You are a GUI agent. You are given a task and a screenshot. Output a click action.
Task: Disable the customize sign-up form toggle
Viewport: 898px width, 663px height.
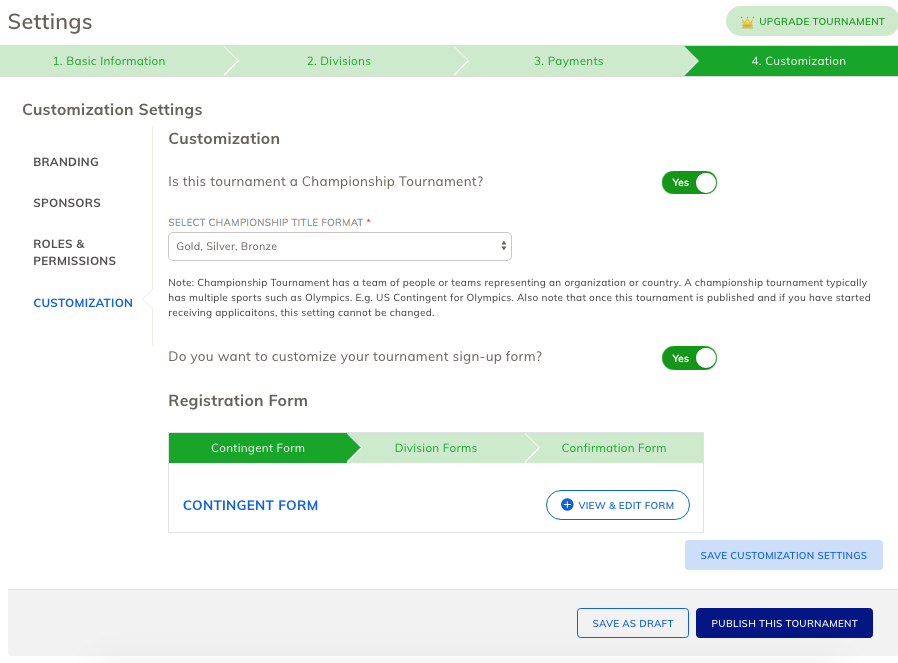click(x=690, y=358)
